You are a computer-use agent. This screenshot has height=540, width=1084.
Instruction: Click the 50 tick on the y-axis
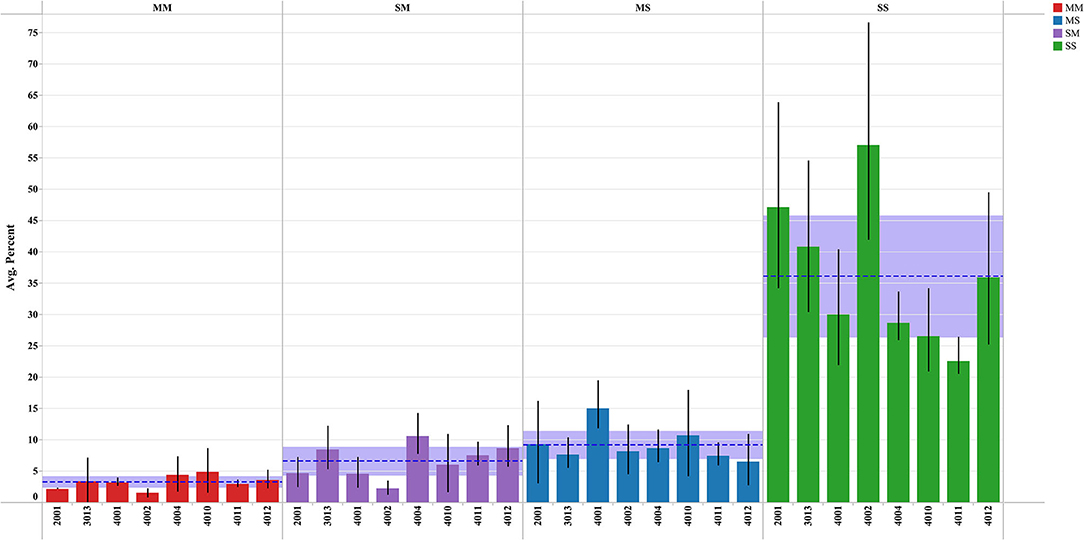pos(32,189)
